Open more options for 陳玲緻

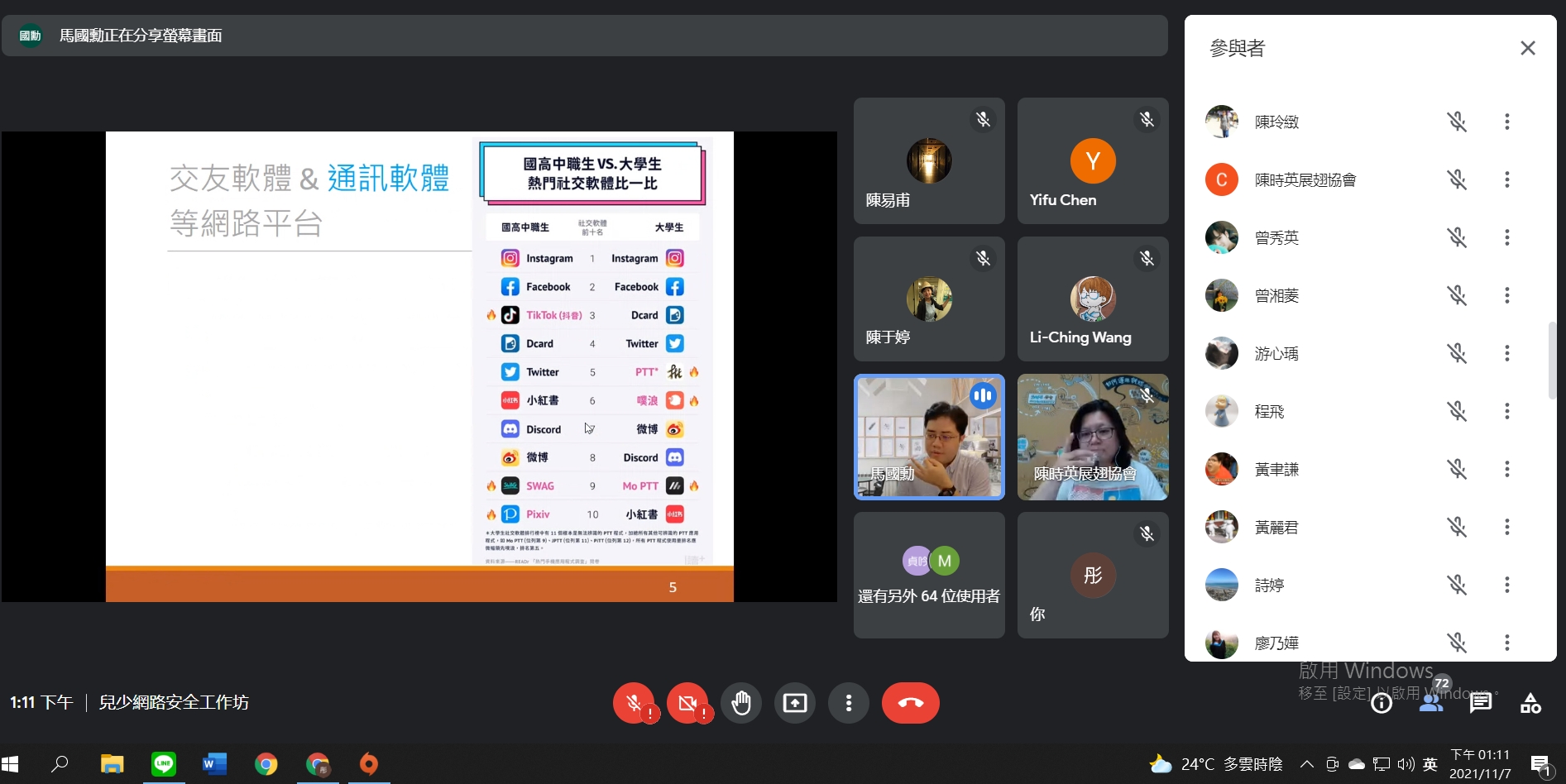tap(1507, 122)
